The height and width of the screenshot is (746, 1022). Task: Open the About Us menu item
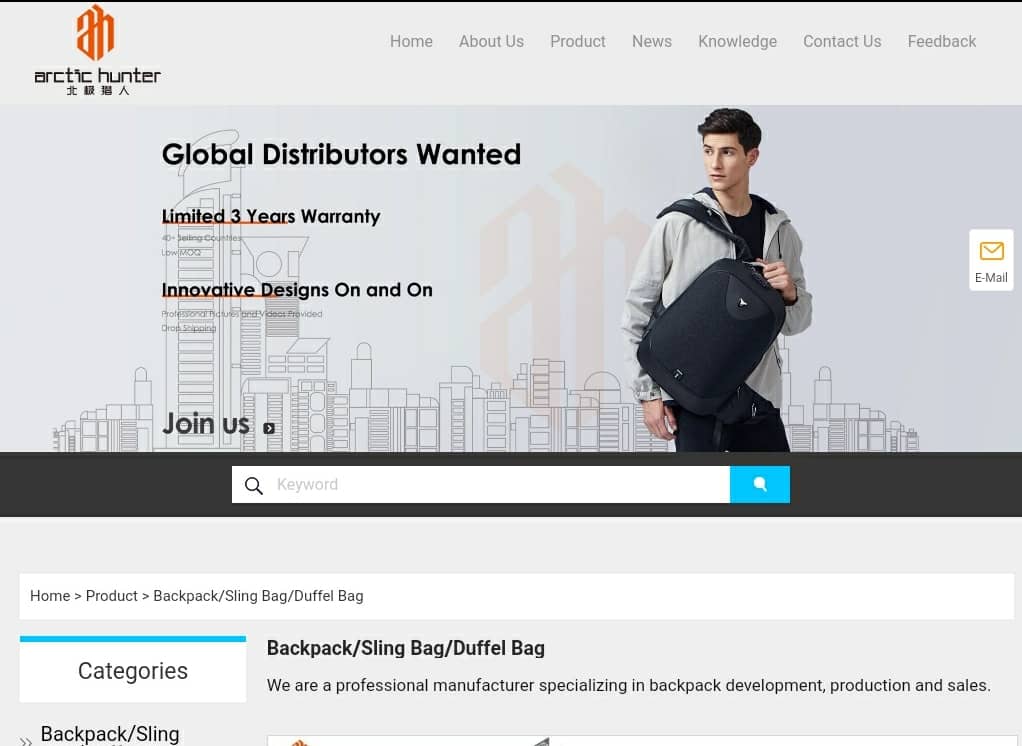tap(491, 41)
